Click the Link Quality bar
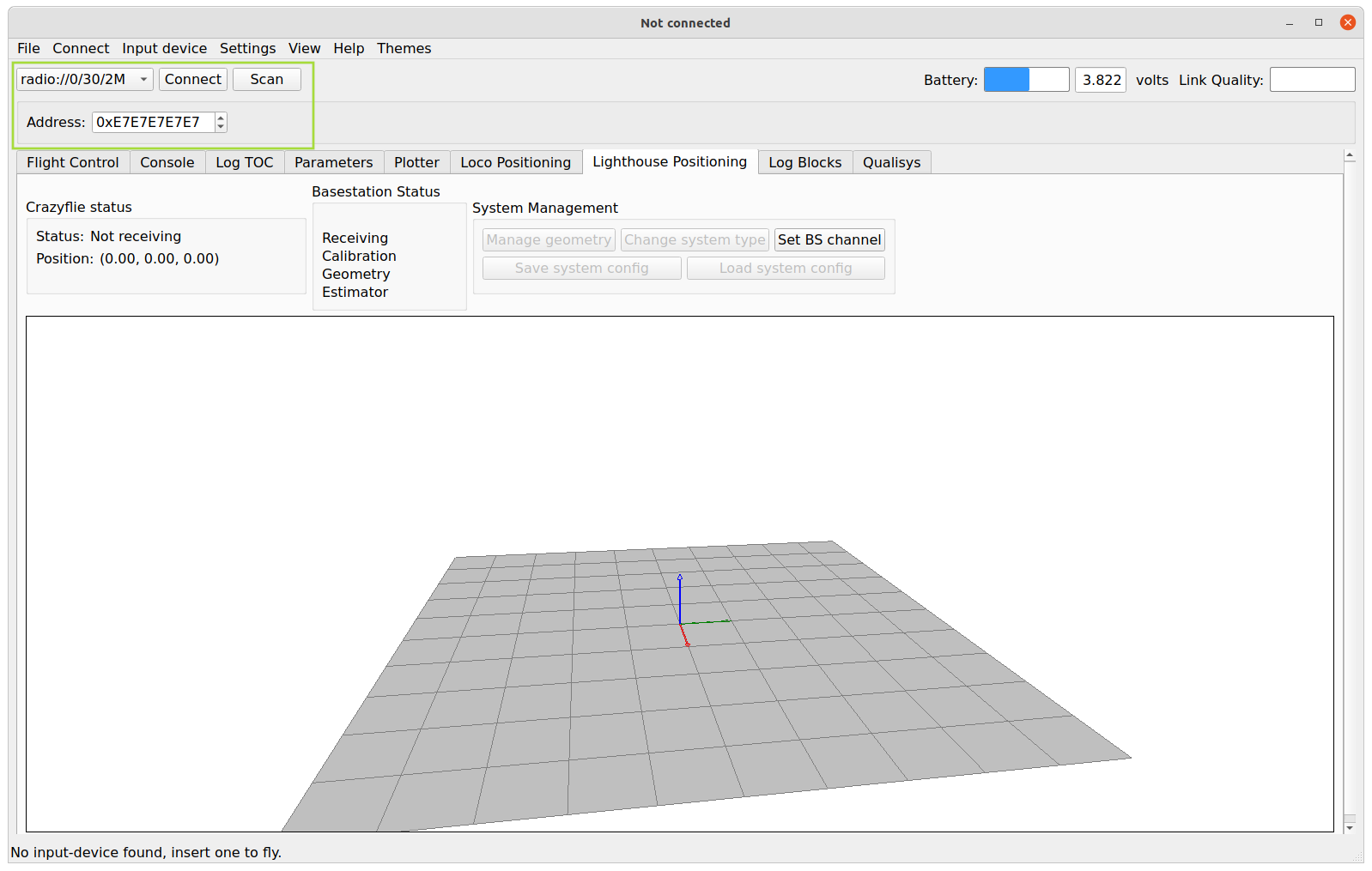1372x871 pixels. 1313,80
